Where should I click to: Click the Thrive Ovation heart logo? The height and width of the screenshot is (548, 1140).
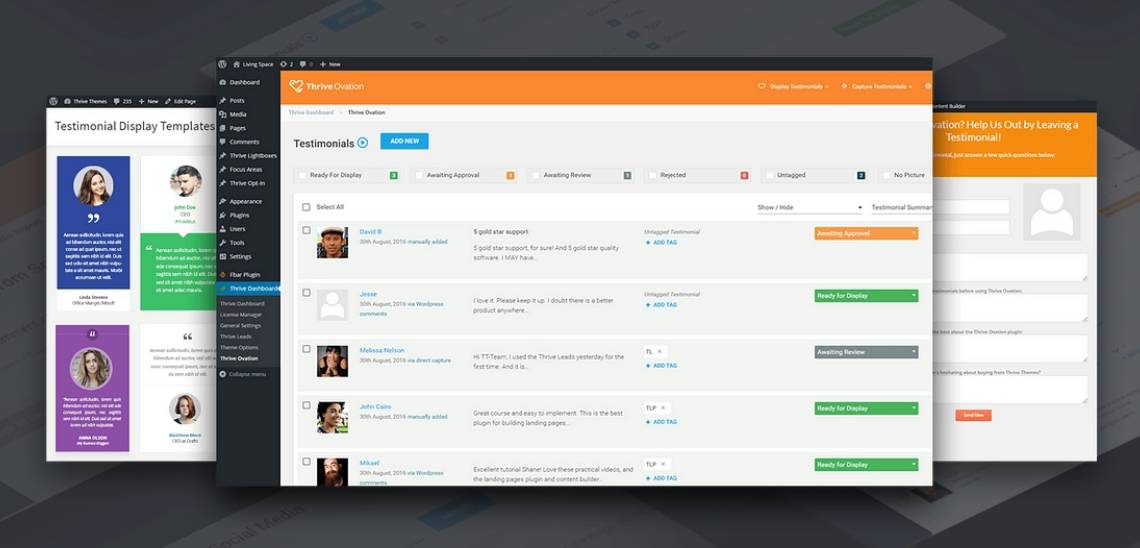pos(296,86)
